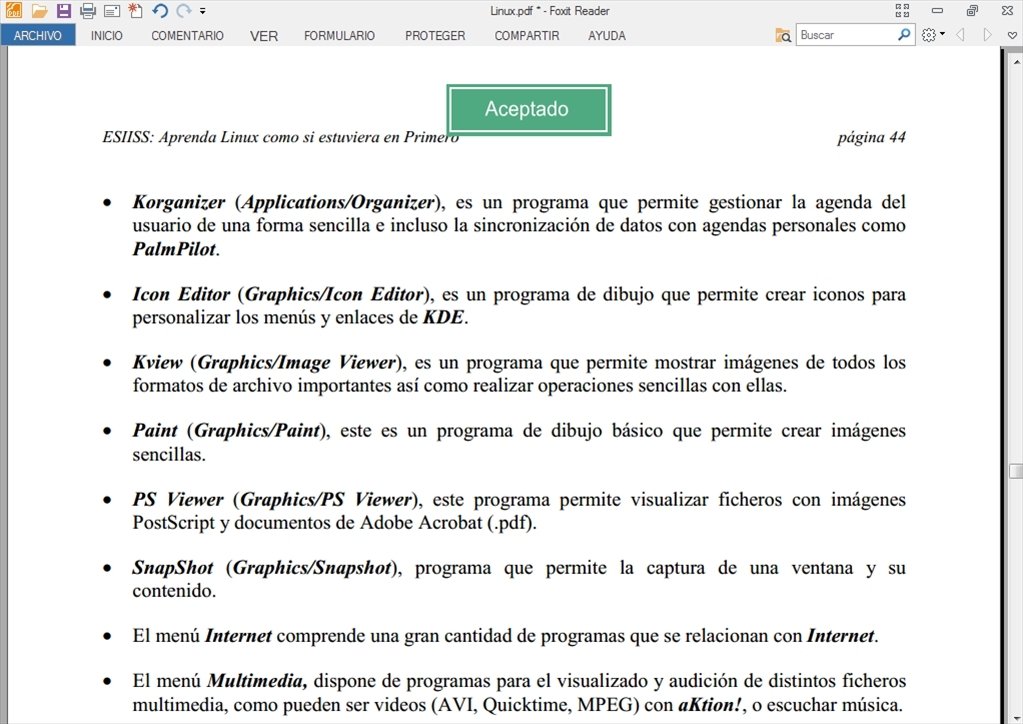Click the "Icon Editor" bullet heading
The width and height of the screenshot is (1023, 724).
[x=181, y=294]
